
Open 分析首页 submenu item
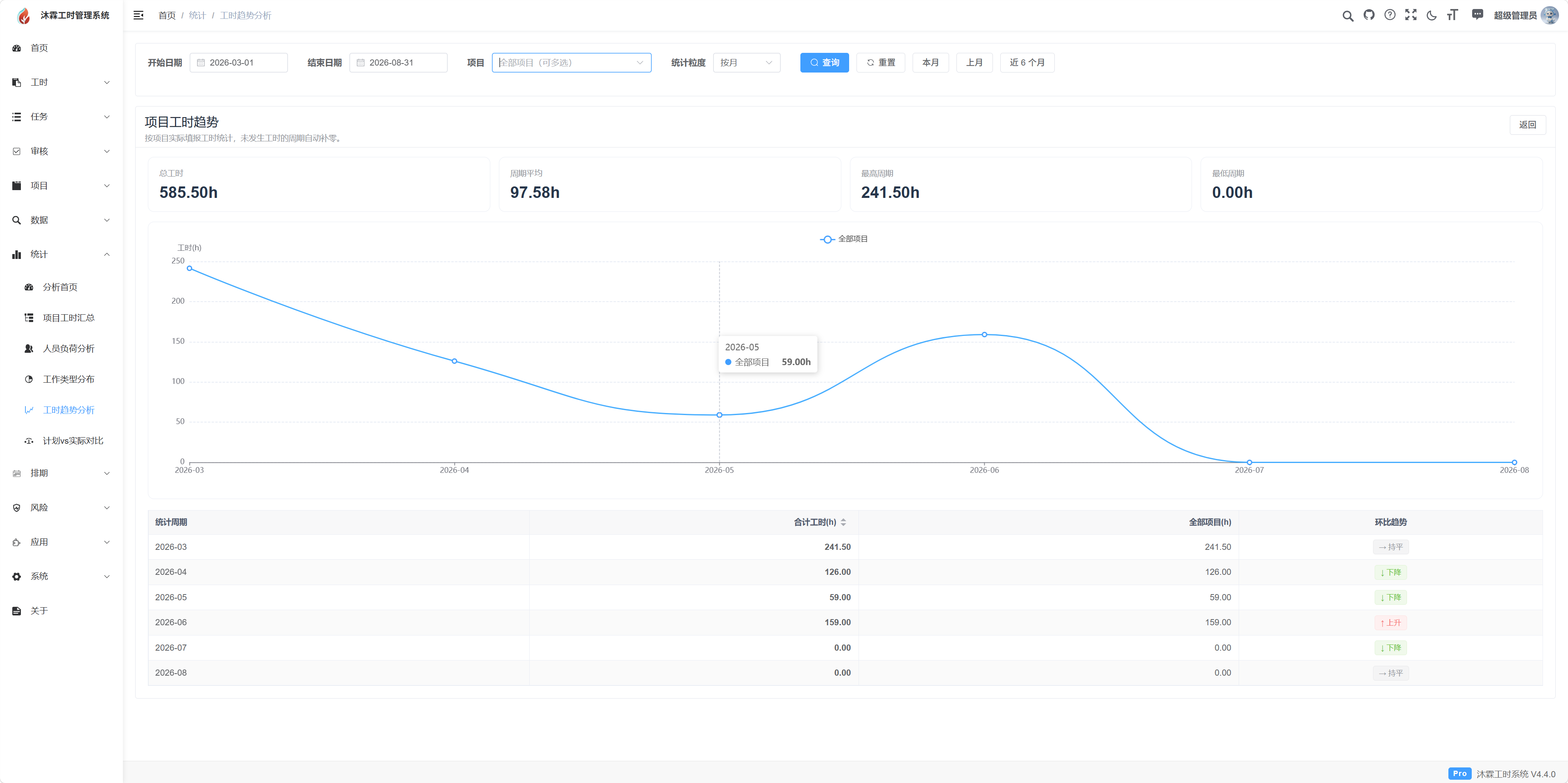point(61,287)
